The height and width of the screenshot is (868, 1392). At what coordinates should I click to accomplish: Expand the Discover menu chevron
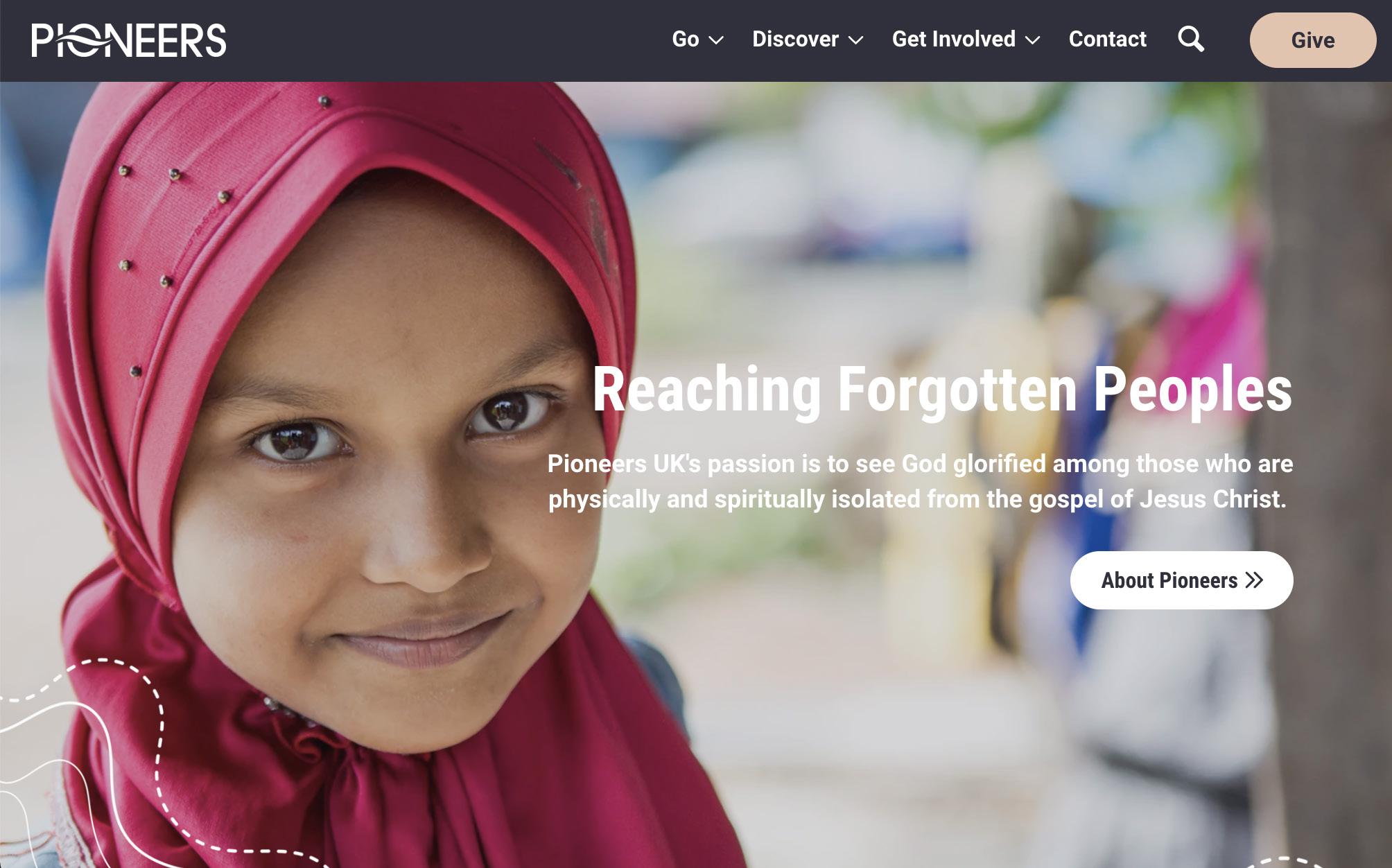[856, 40]
